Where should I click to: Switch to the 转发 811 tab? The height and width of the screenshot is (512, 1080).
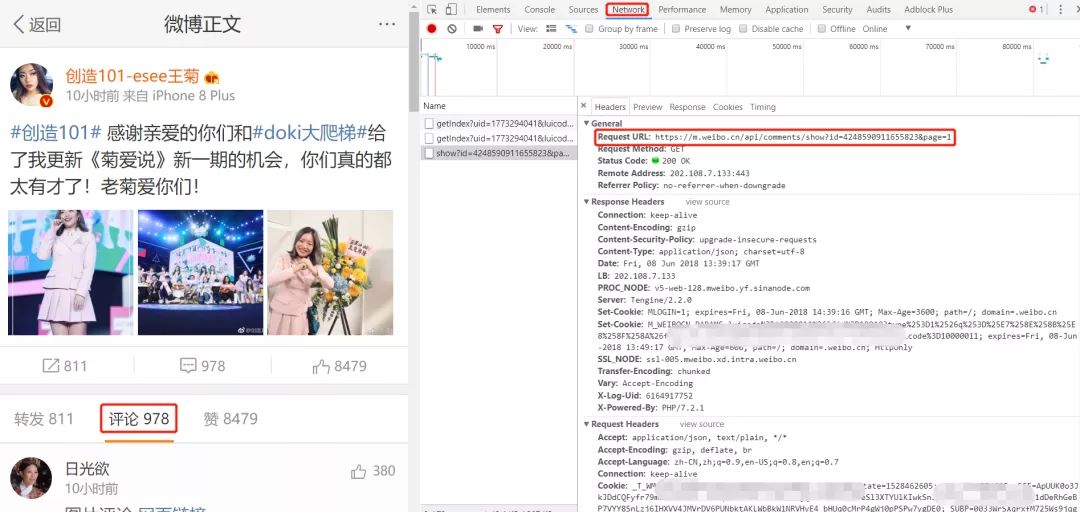click(43, 419)
